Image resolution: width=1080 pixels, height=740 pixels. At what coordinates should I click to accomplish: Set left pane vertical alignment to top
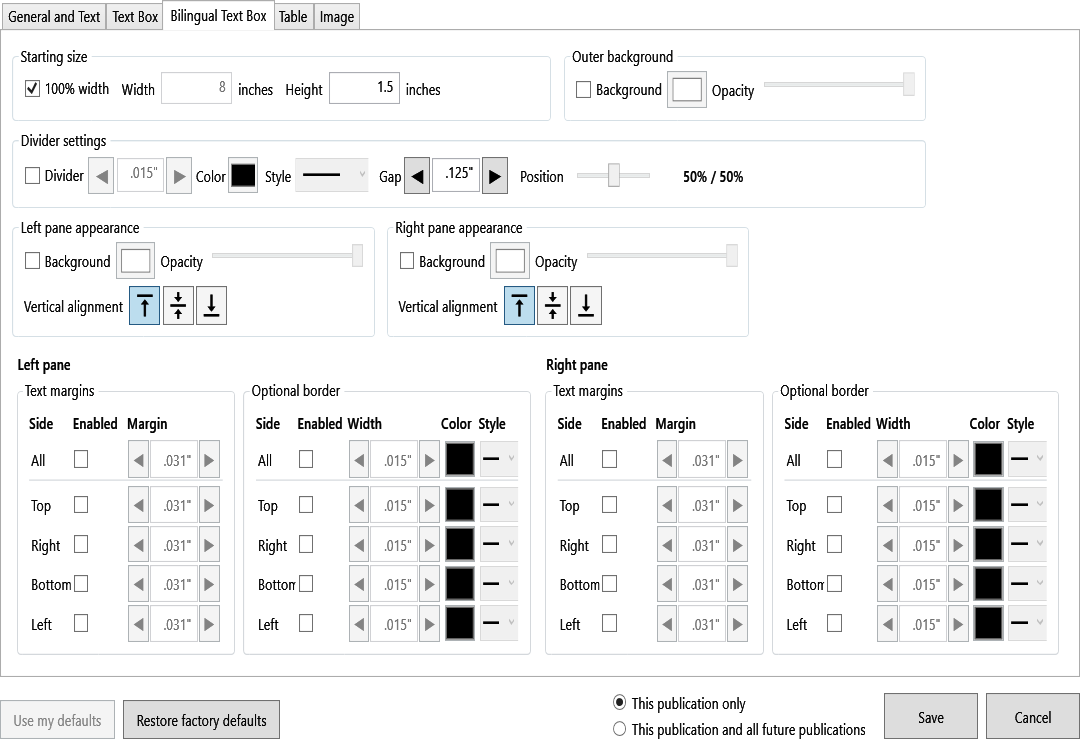point(145,305)
